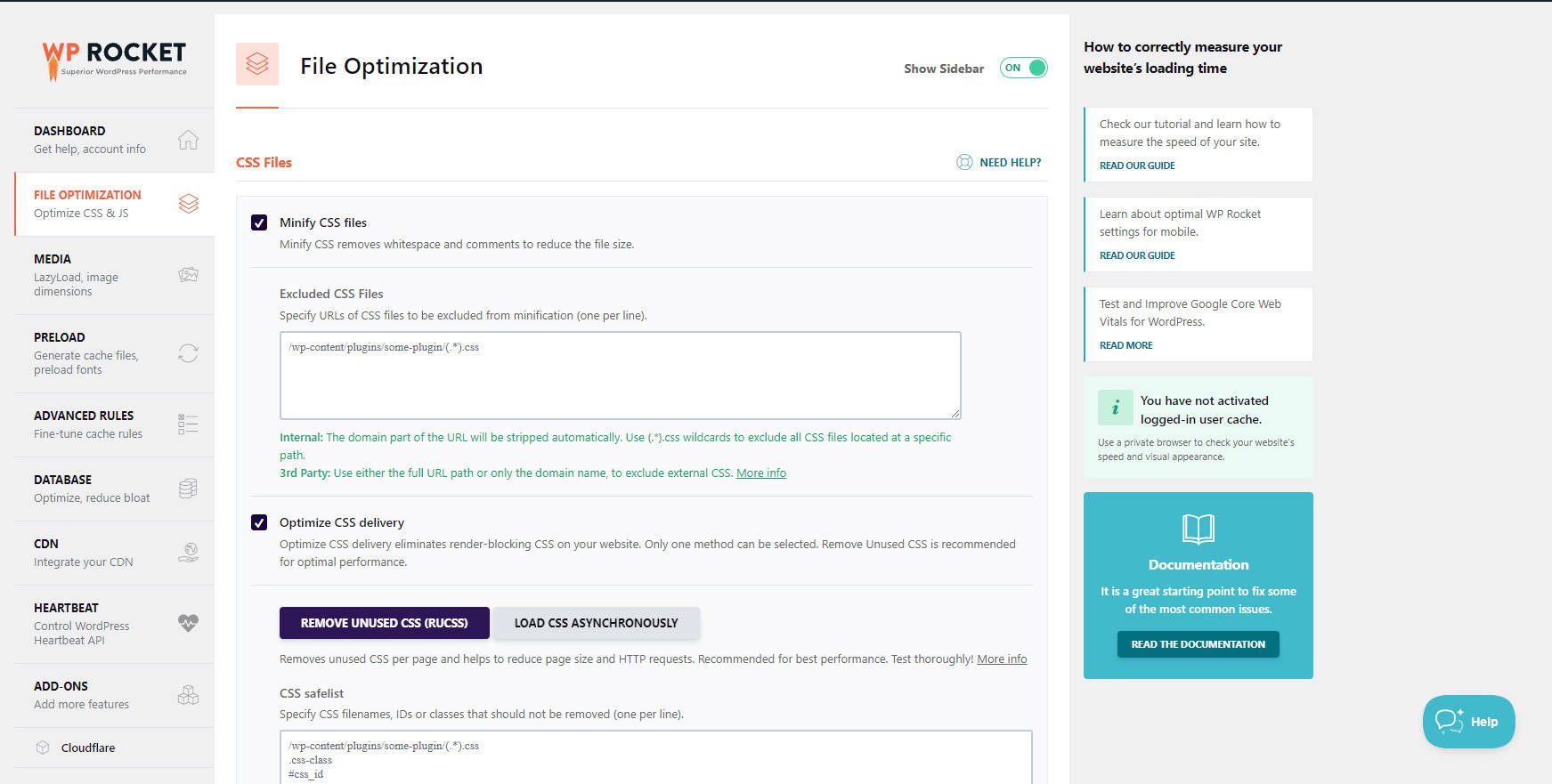This screenshot has height=784, width=1552.
Task: Go to the CDN section
Action: [x=114, y=553]
